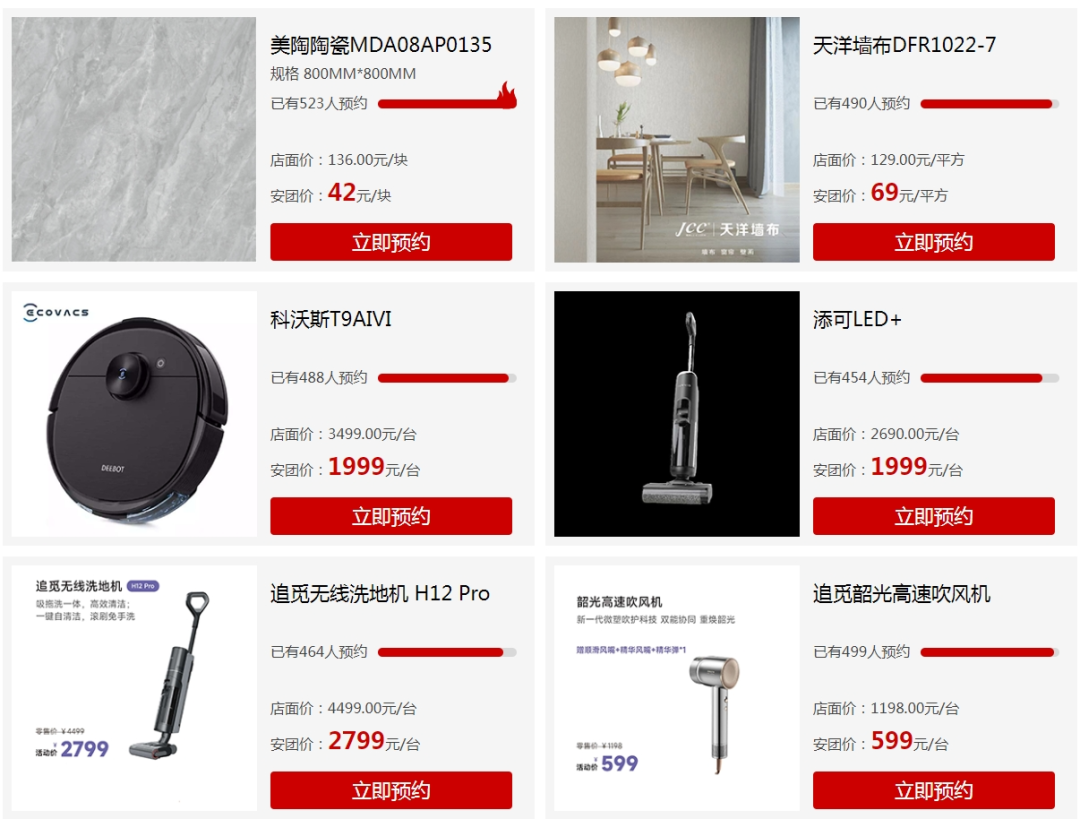Click 立即预约 for 追觅韶光高速吹风机
This screenshot has height=819, width=1080.
pos(933,790)
